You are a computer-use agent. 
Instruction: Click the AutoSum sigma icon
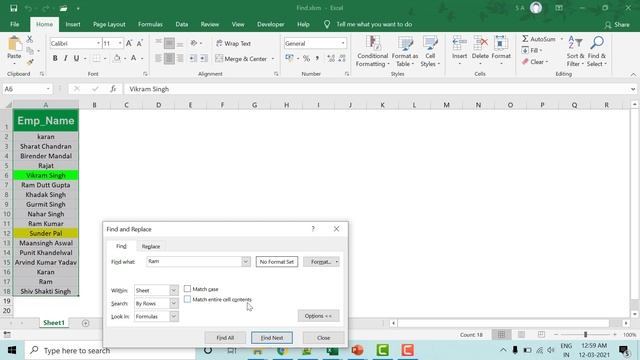point(526,39)
